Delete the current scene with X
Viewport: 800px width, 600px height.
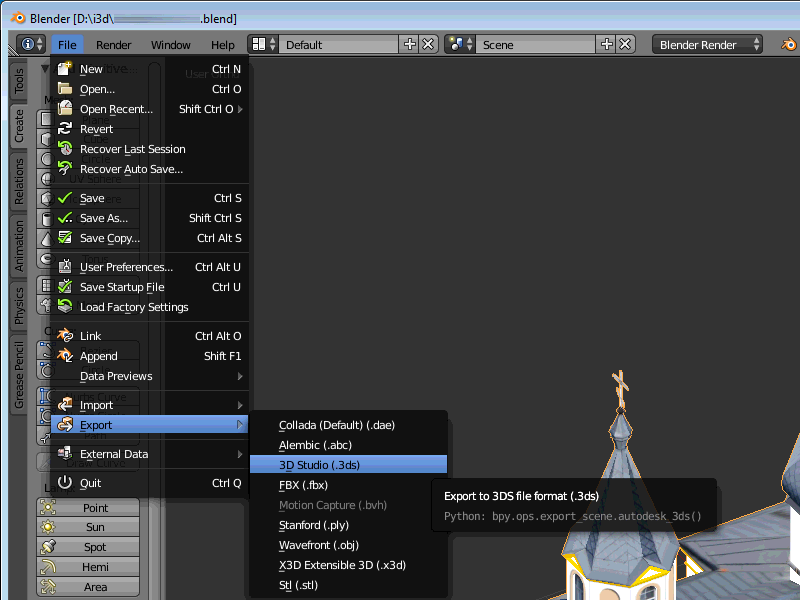pos(626,45)
